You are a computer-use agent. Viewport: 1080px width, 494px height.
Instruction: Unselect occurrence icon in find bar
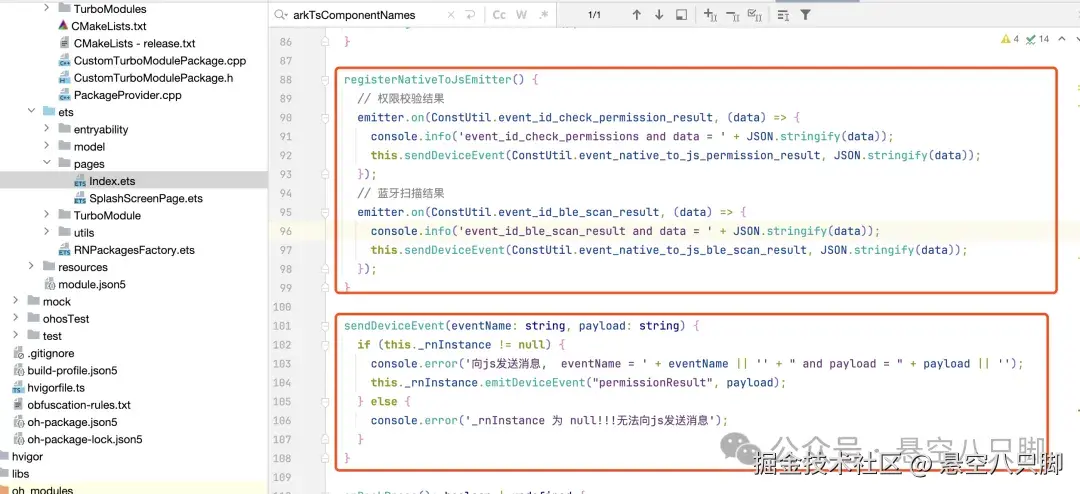pos(732,14)
